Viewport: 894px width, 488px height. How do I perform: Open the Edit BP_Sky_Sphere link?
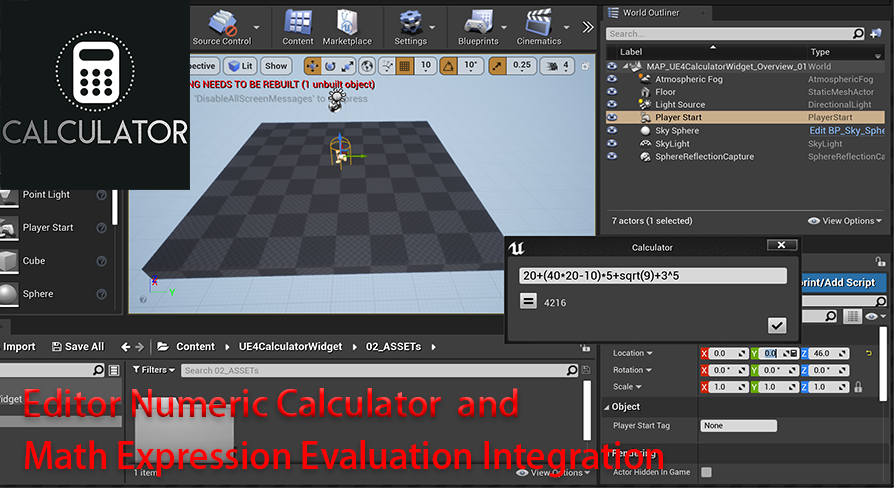coord(847,131)
